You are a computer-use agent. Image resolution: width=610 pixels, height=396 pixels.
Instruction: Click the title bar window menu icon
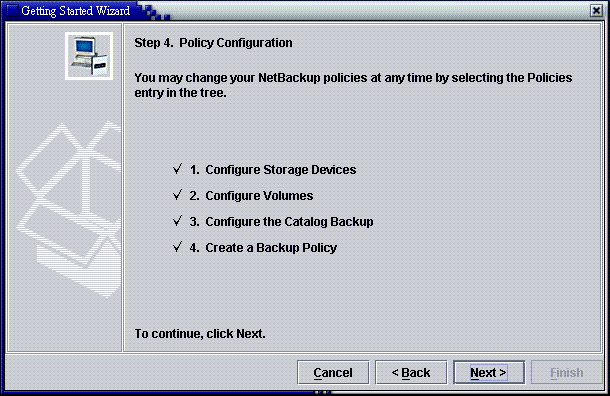(12, 11)
